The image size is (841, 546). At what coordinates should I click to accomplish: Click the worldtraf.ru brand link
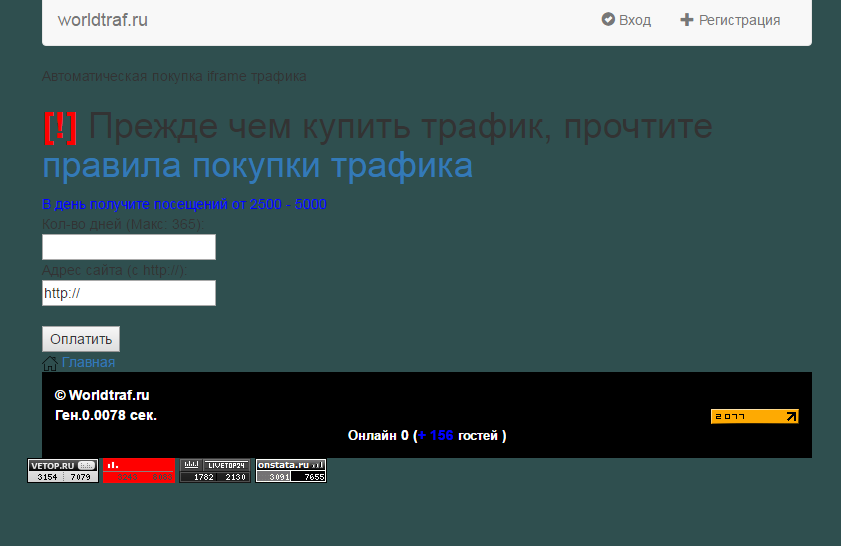click(x=102, y=20)
